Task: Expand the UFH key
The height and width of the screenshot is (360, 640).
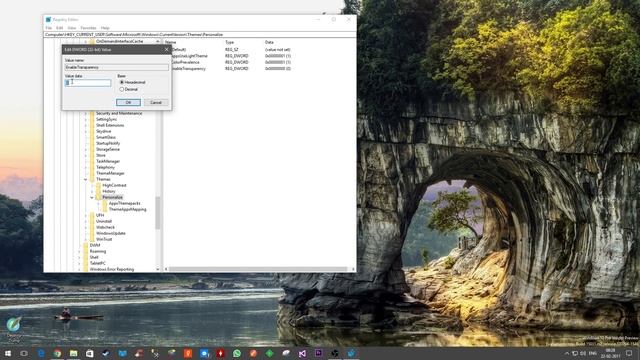Action: (x=86, y=215)
